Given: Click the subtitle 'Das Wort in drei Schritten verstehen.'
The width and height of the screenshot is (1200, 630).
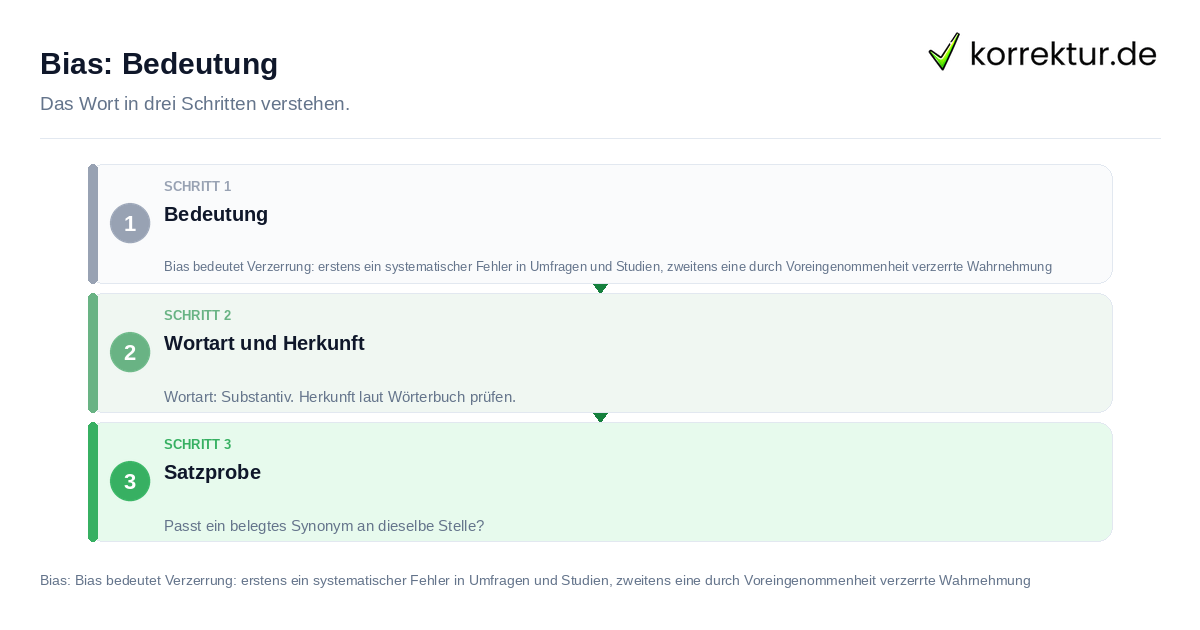Looking at the screenshot, I should (x=195, y=104).
